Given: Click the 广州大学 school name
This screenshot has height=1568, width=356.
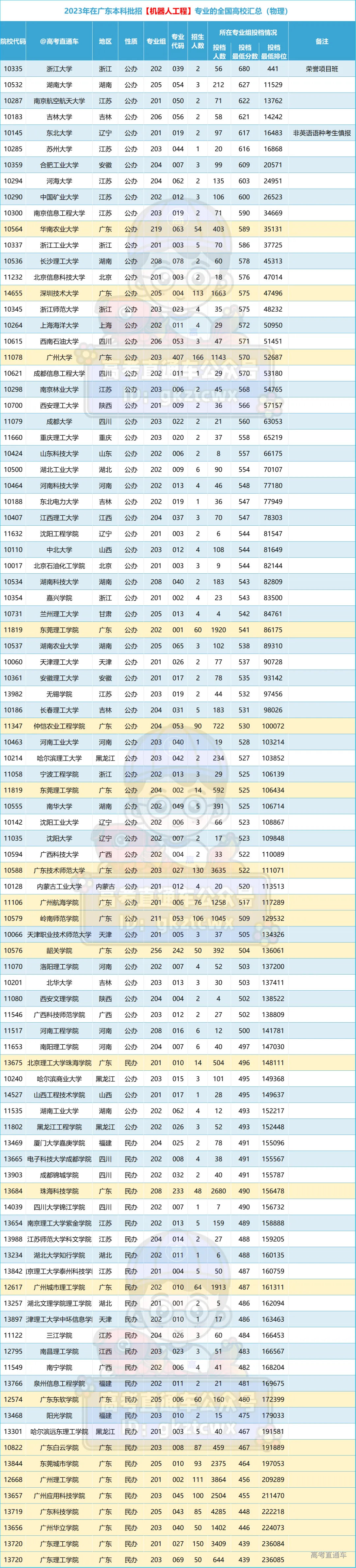Looking at the screenshot, I should 59,357.
